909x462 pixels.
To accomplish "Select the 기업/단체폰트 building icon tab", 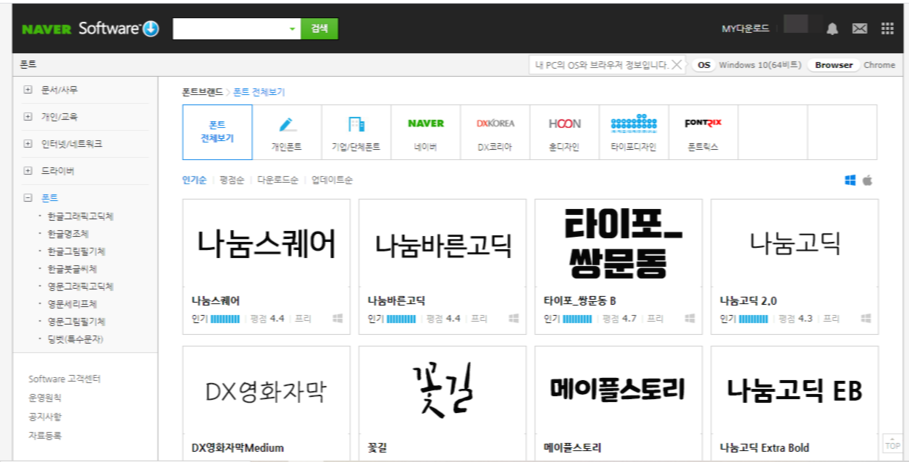I will [x=357, y=132].
